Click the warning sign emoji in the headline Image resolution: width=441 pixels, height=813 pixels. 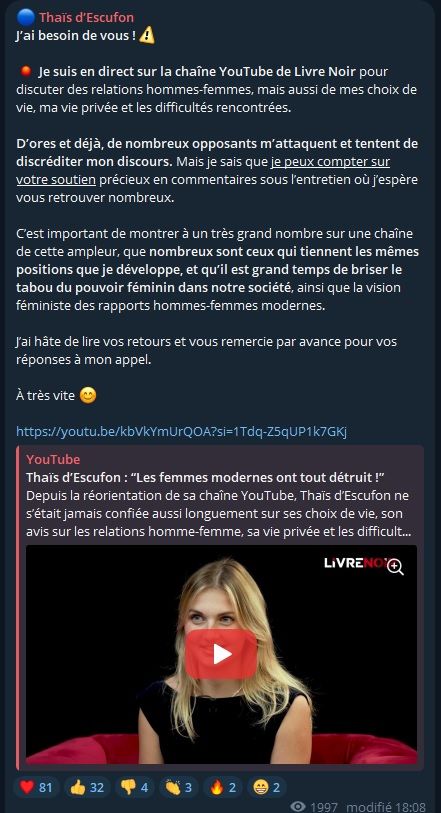click(x=147, y=36)
